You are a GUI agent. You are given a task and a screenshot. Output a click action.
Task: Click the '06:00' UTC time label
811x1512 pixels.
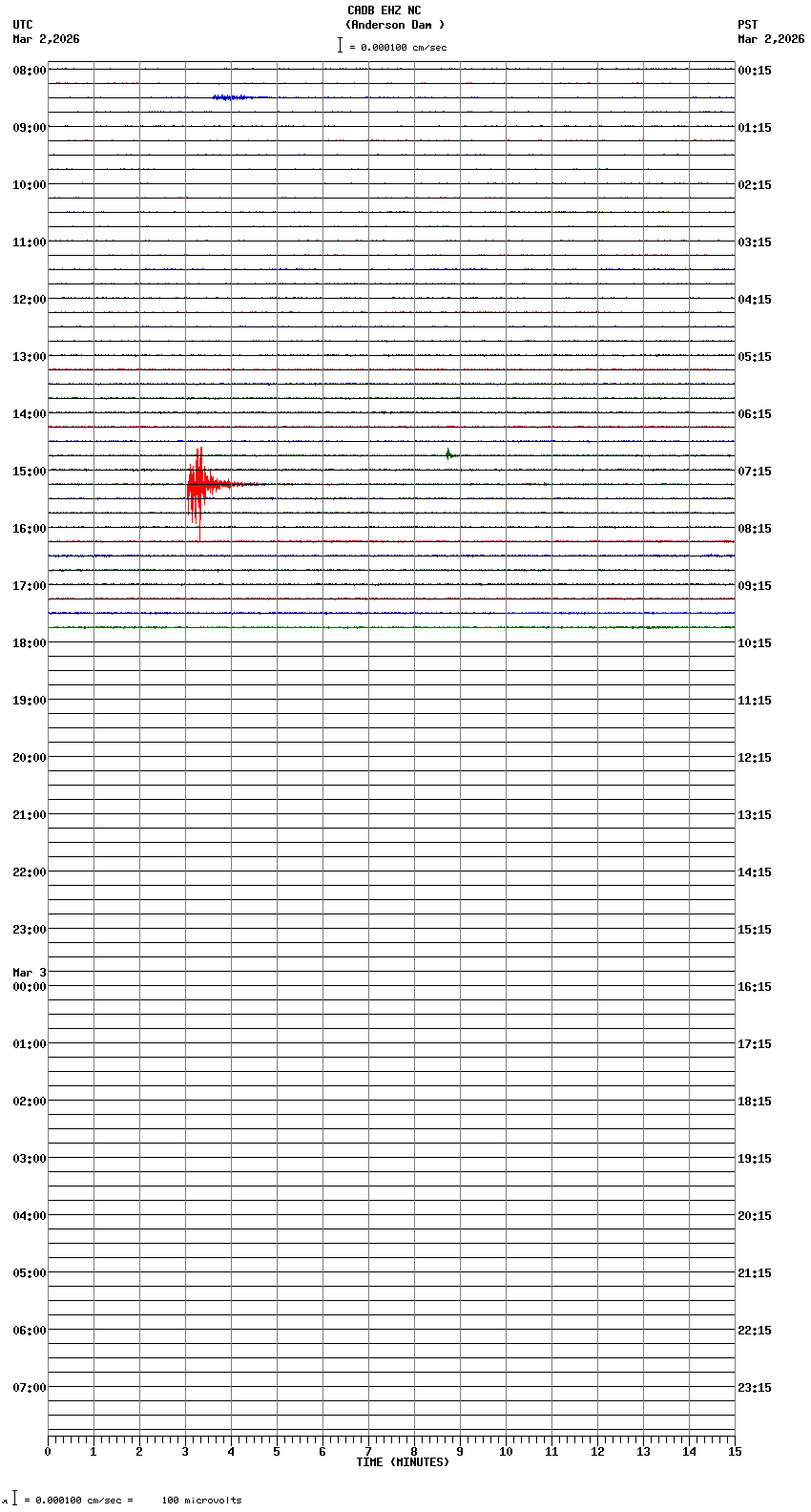pos(30,1331)
